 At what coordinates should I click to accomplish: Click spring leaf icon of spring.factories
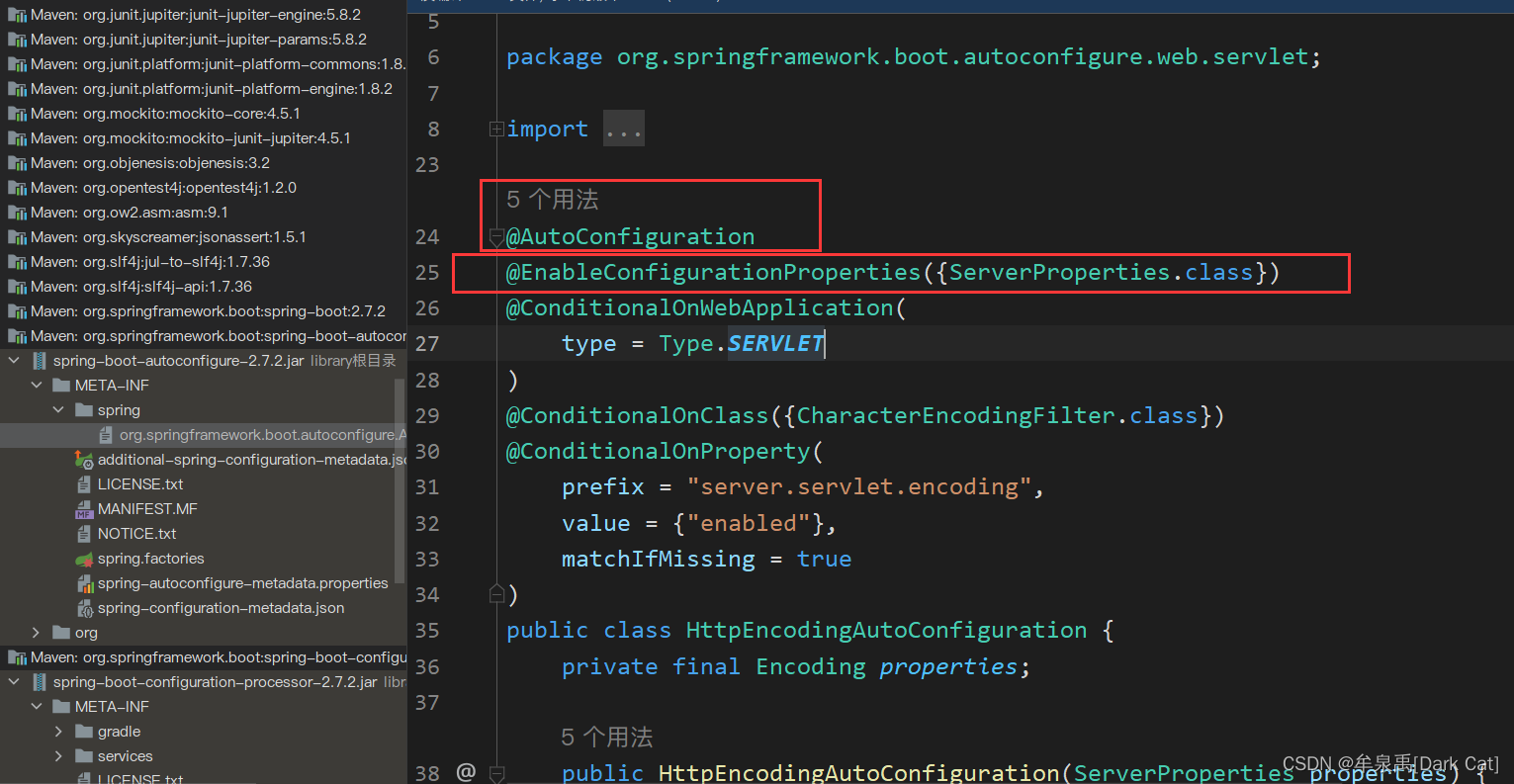[x=84, y=559]
